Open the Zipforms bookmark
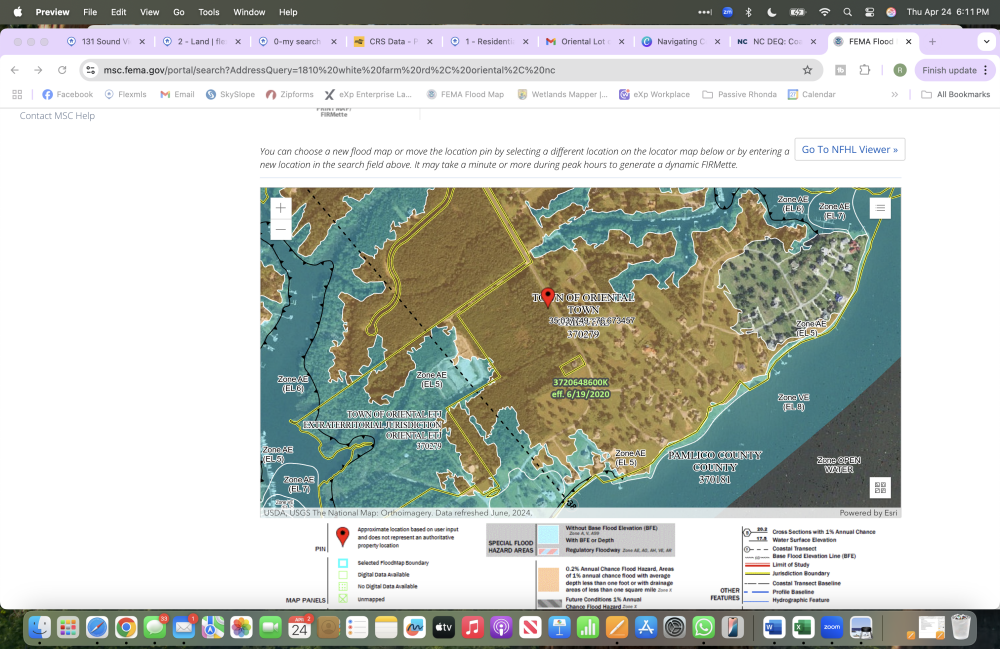 coord(290,94)
